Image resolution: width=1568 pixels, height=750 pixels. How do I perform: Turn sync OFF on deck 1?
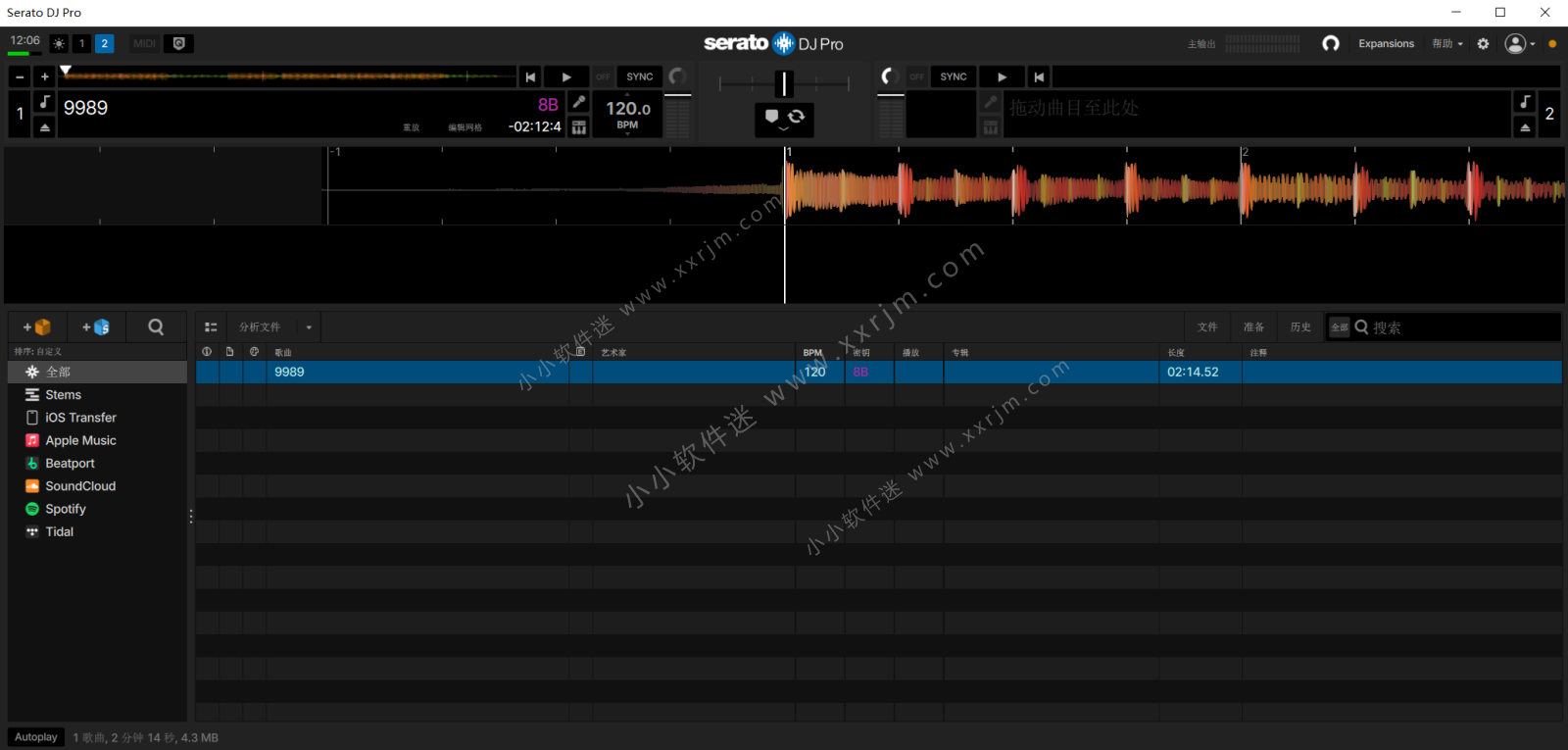(x=603, y=76)
